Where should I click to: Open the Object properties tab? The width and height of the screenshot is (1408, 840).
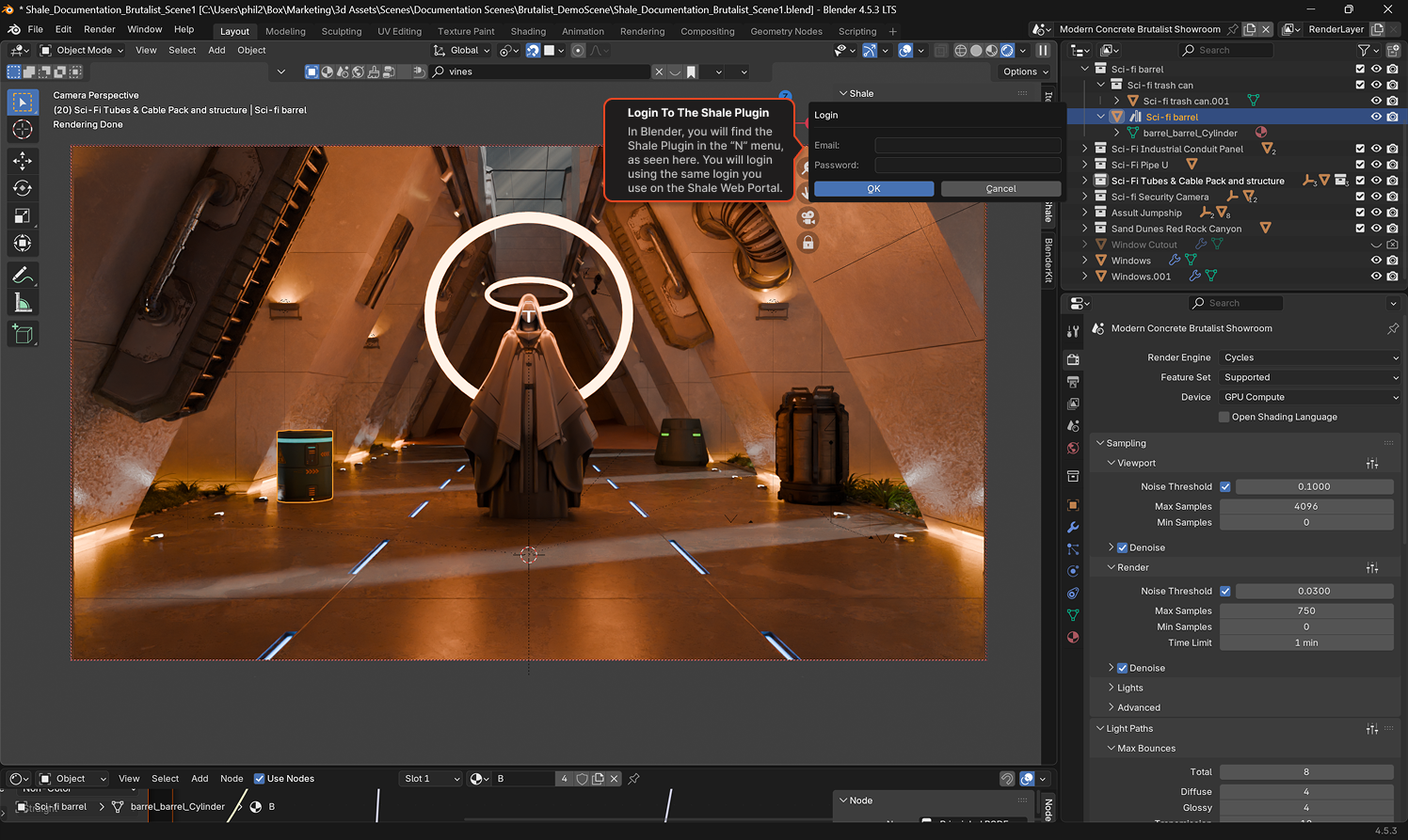[x=1073, y=505]
